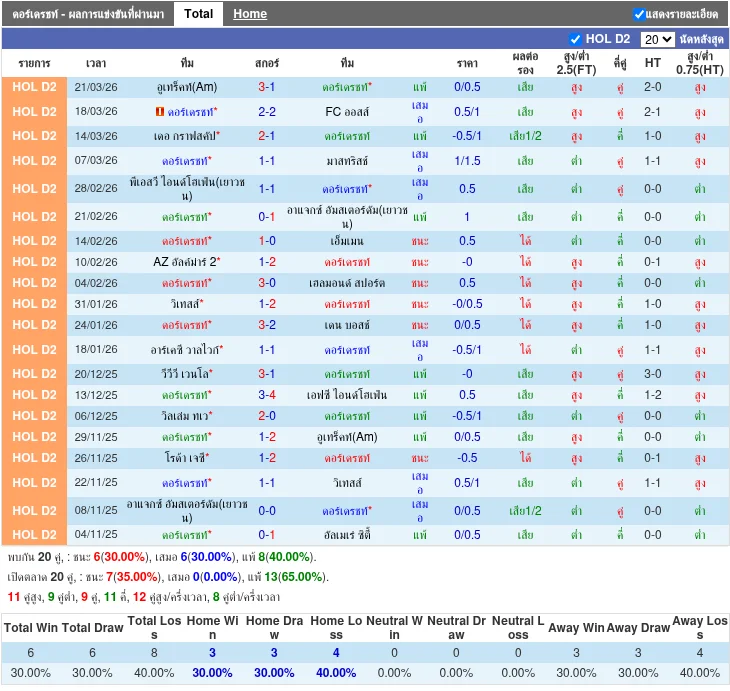Click the อัลเมเร่ ซิตี้ team name
The height and width of the screenshot is (691, 730).
(x=347, y=535)
